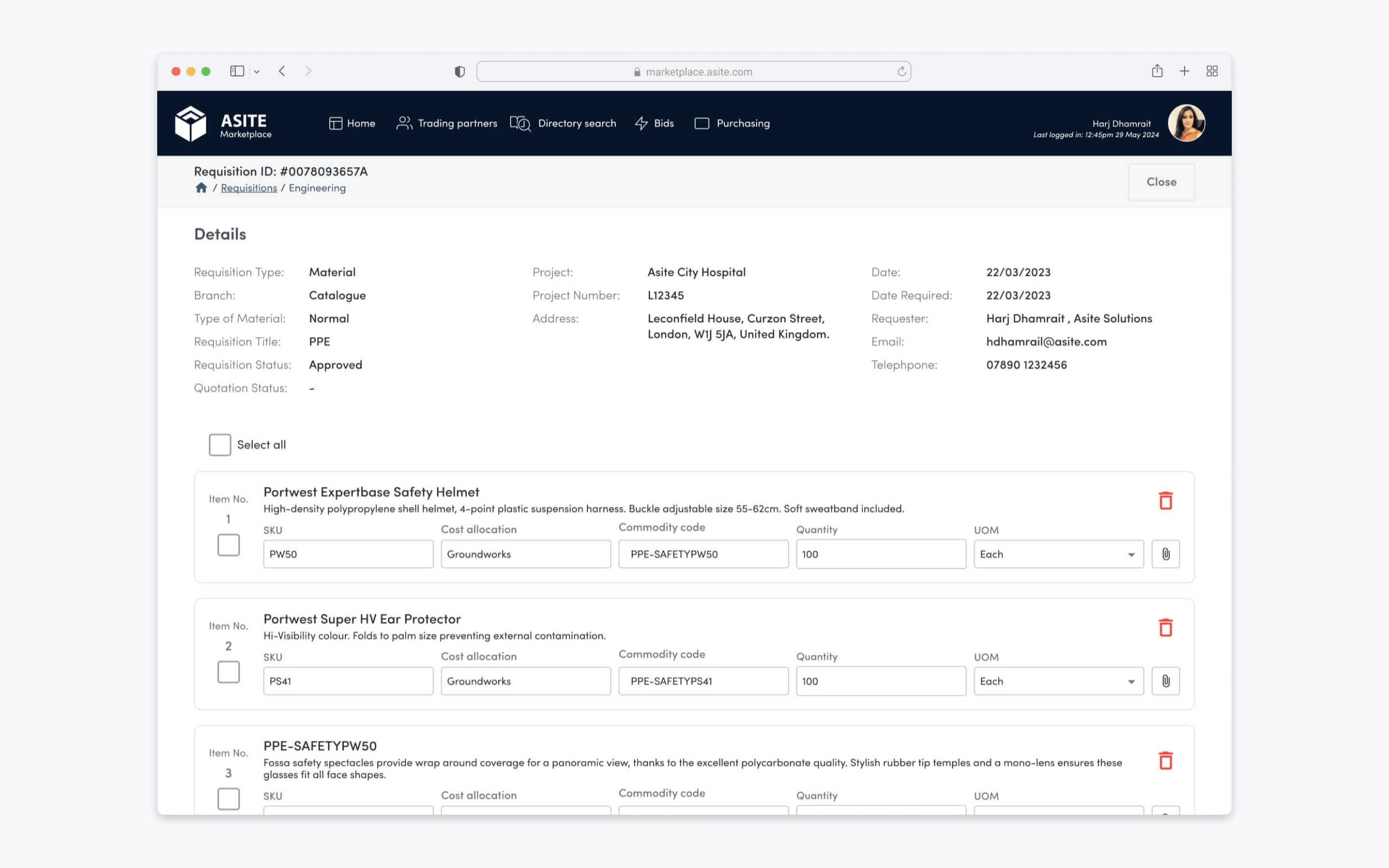Open the Bids section
The width and height of the screenshot is (1389, 868).
654,123
